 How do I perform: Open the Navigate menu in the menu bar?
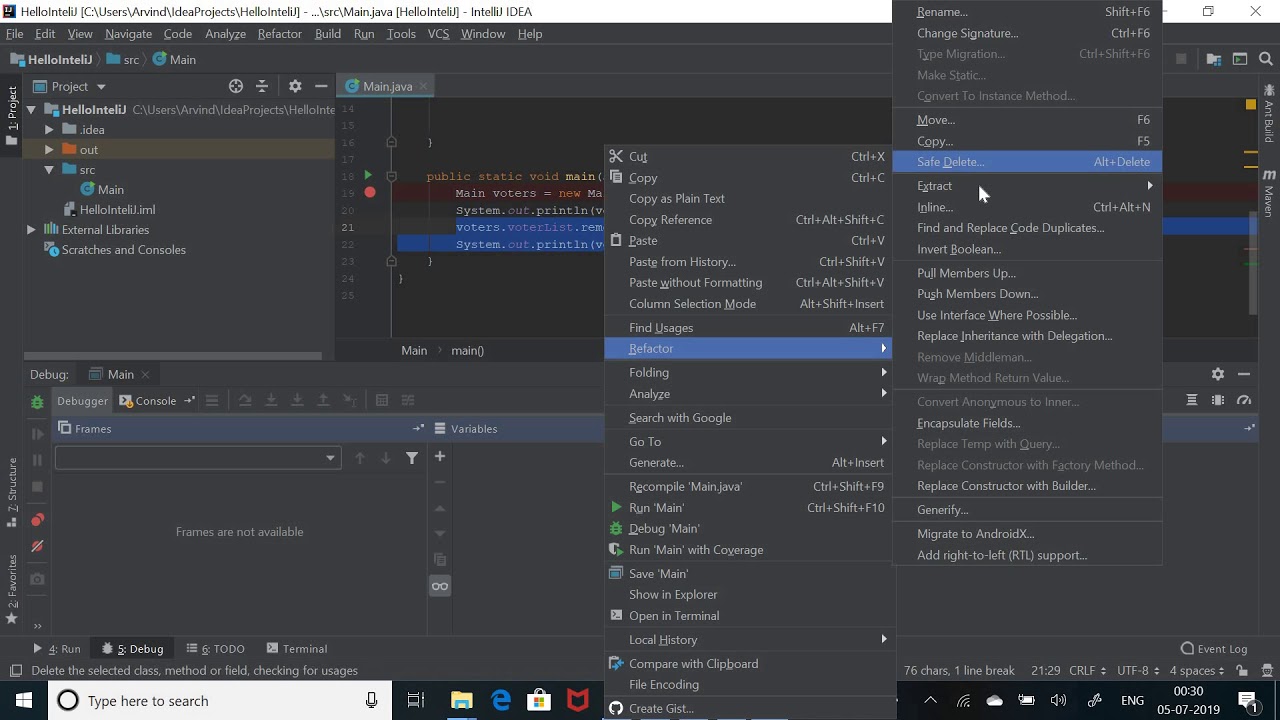pos(128,33)
